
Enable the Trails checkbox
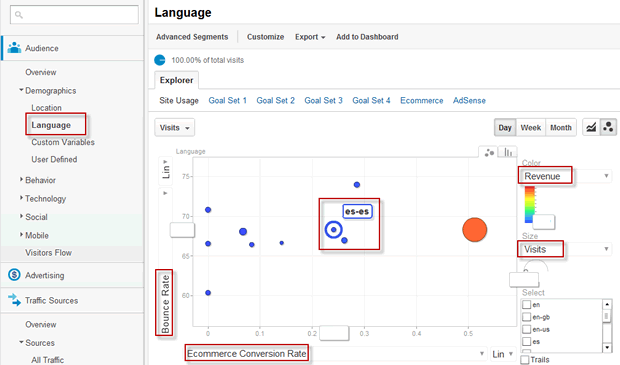coord(525,359)
